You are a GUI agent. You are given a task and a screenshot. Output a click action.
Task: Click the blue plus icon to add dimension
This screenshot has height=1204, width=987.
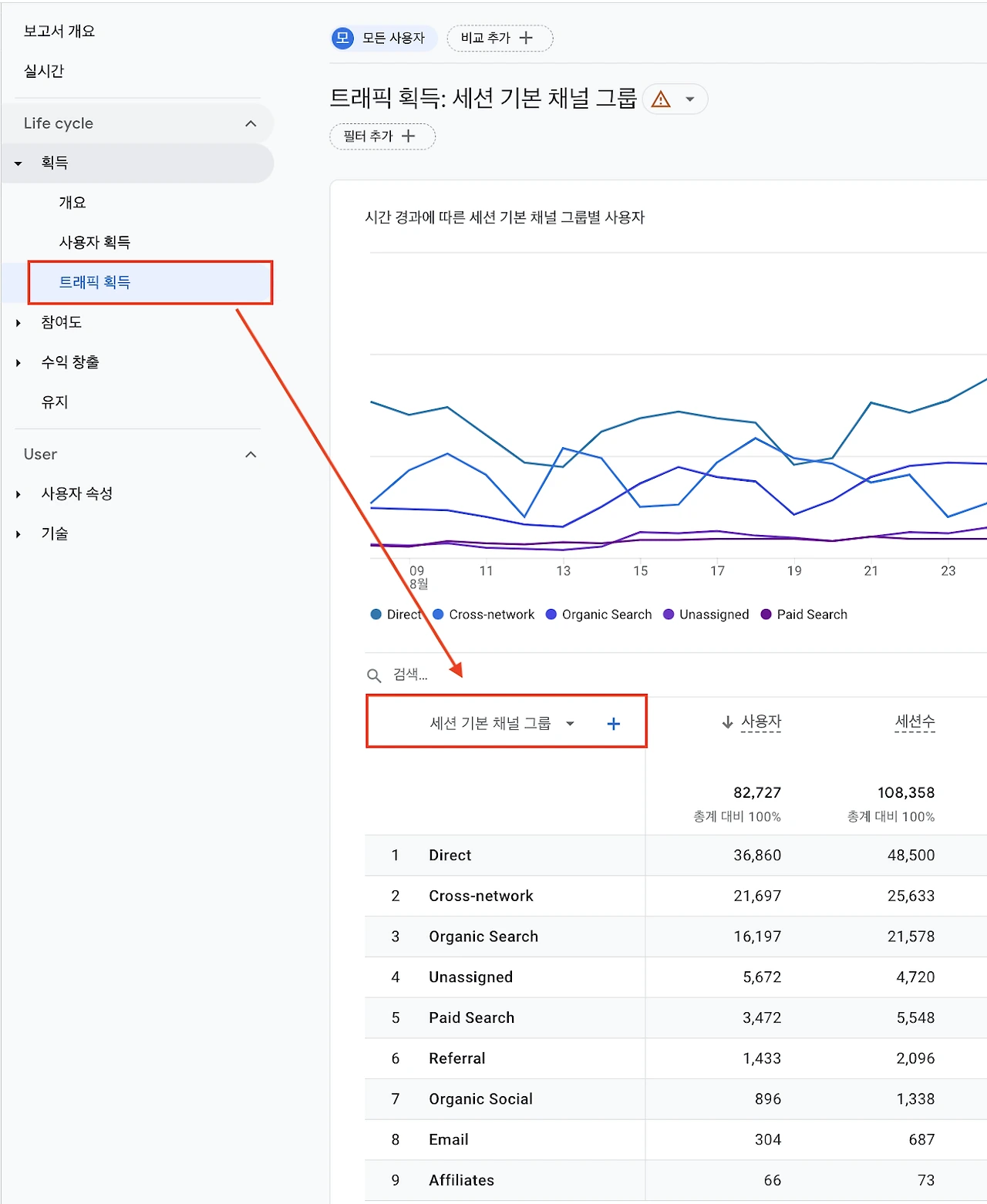coord(614,724)
